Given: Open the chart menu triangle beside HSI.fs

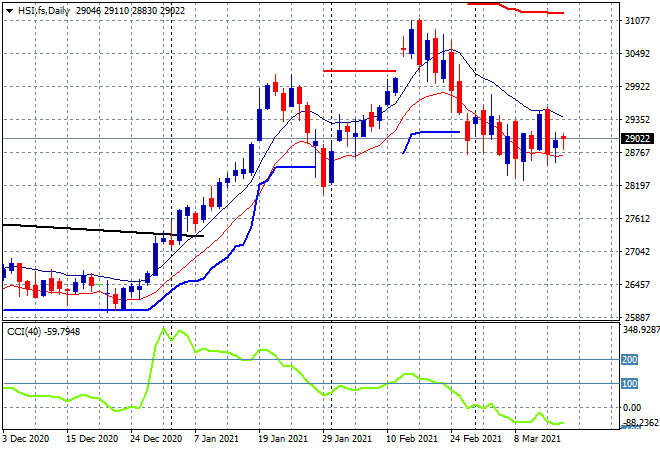Looking at the screenshot, I should [10, 11].
